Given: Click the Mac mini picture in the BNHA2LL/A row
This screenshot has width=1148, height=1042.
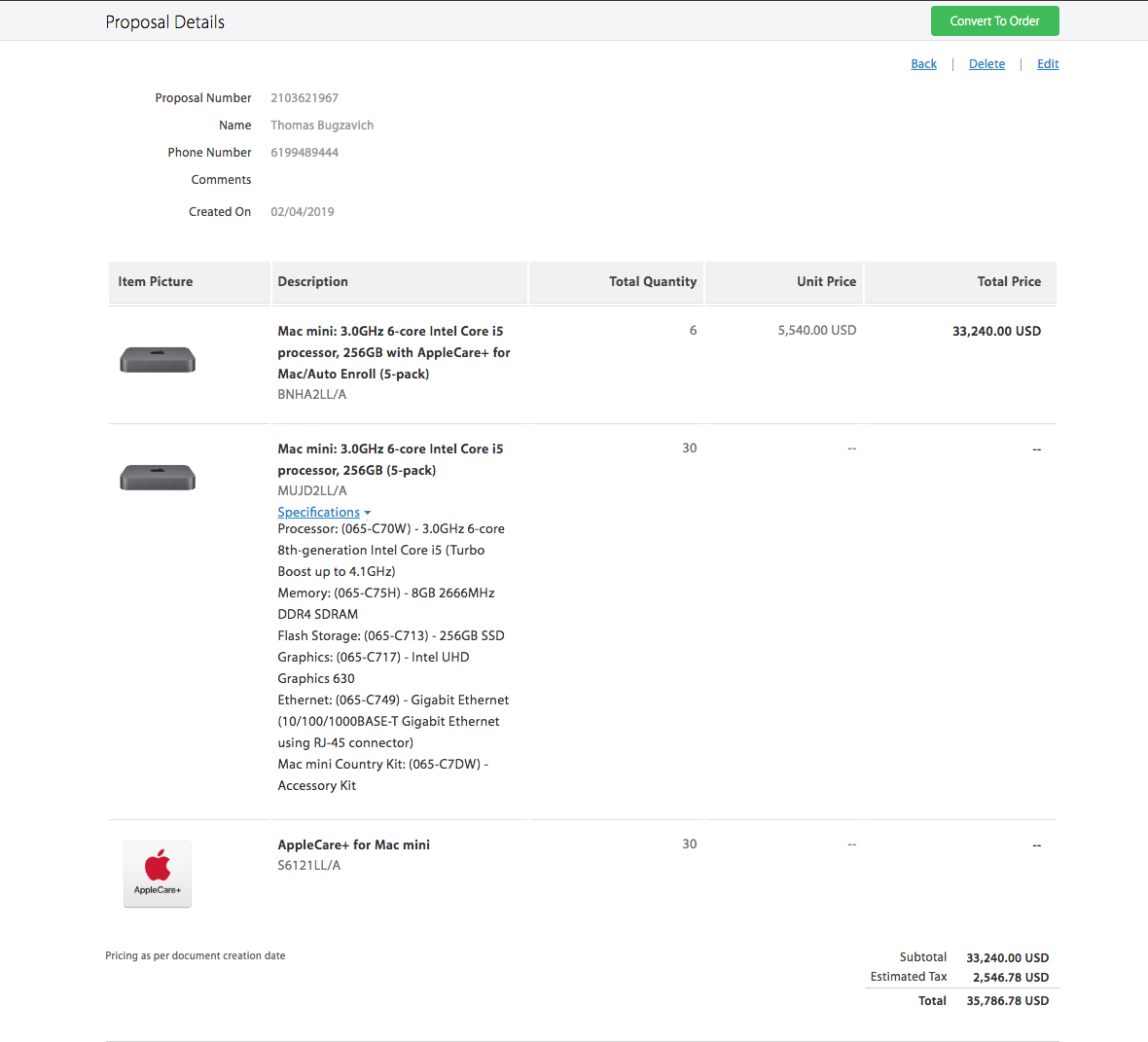Looking at the screenshot, I should 158,360.
